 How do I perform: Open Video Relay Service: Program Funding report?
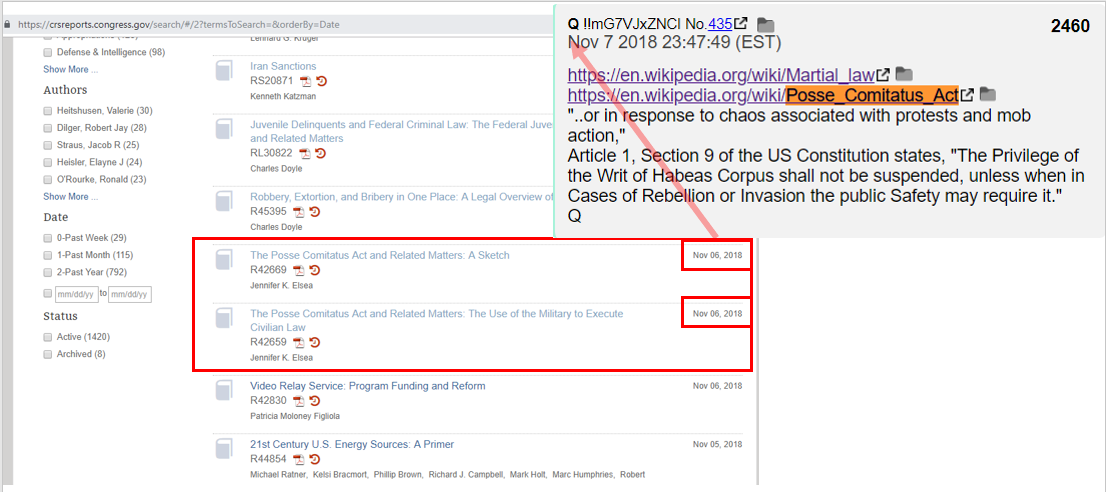(367, 386)
